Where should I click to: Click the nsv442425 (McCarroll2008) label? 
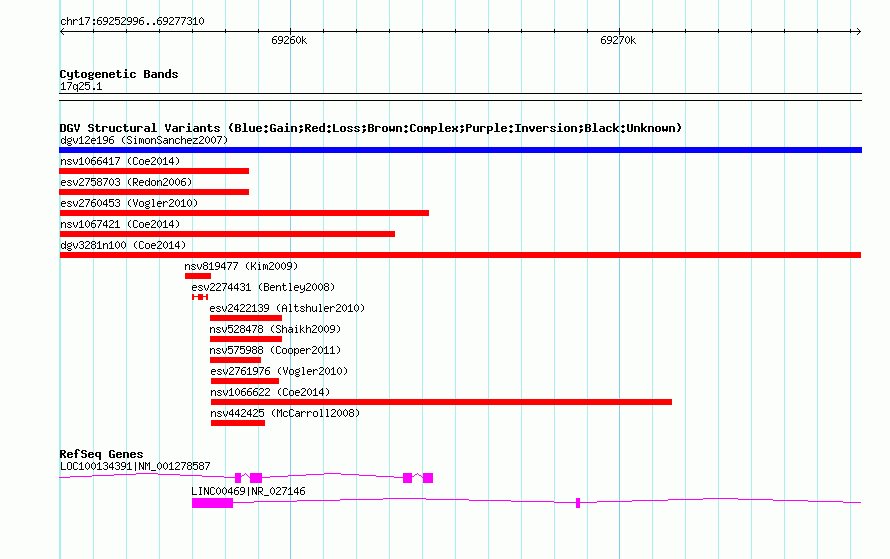point(286,413)
